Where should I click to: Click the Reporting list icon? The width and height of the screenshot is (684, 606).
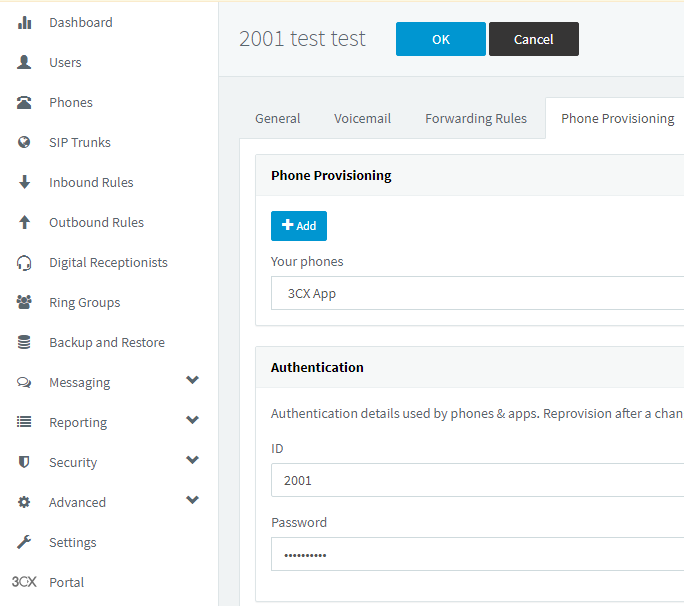pos(24,422)
